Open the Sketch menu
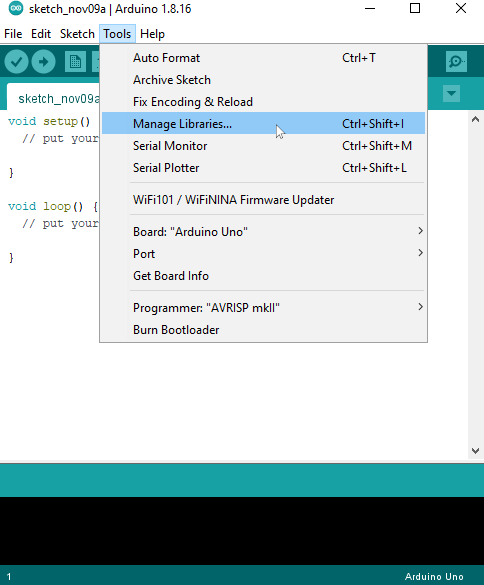The height and width of the screenshot is (585, 484). (x=77, y=34)
